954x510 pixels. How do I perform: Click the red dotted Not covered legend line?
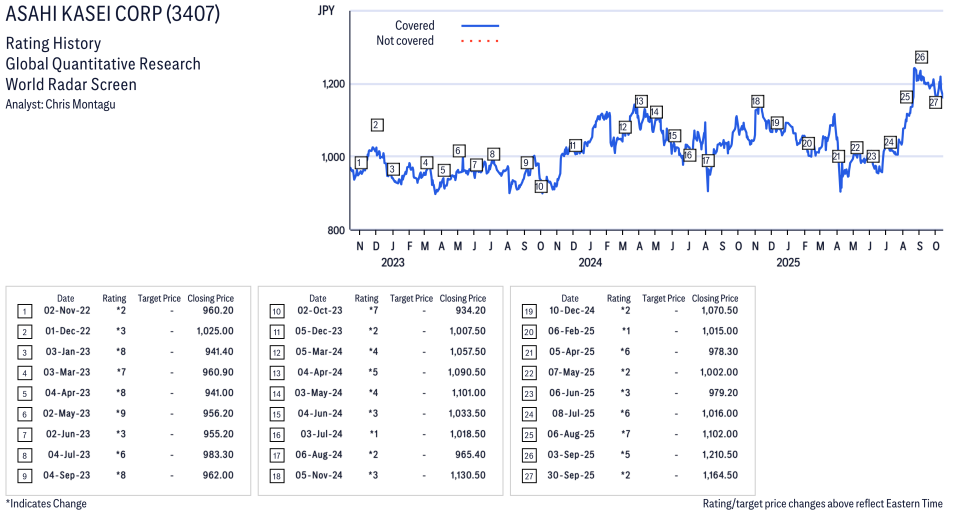480,41
